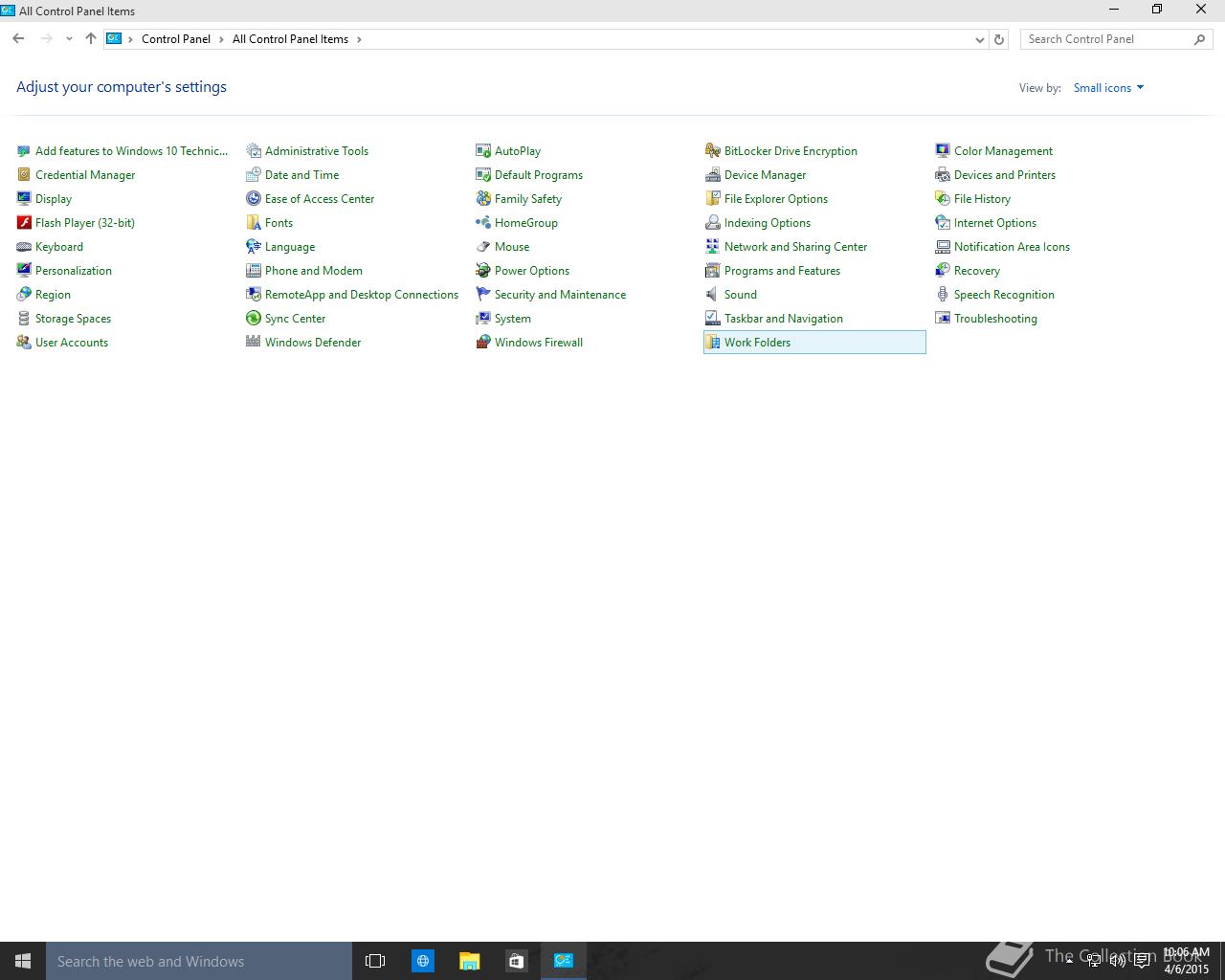This screenshot has height=980, width=1225.
Task: Refresh the Control Panel view
Action: 999,39
